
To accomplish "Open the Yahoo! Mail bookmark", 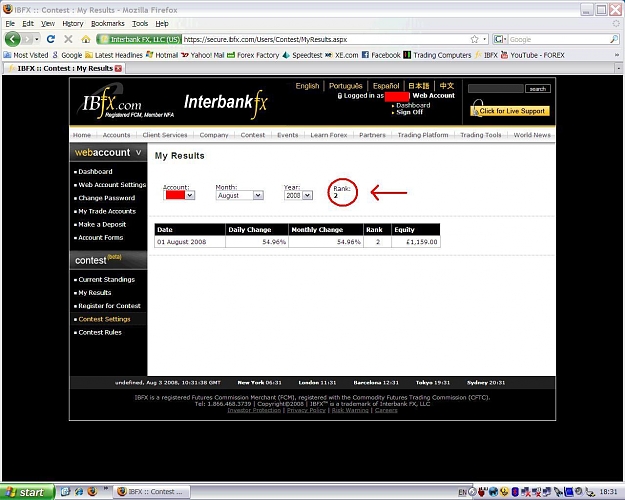I will coord(202,55).
